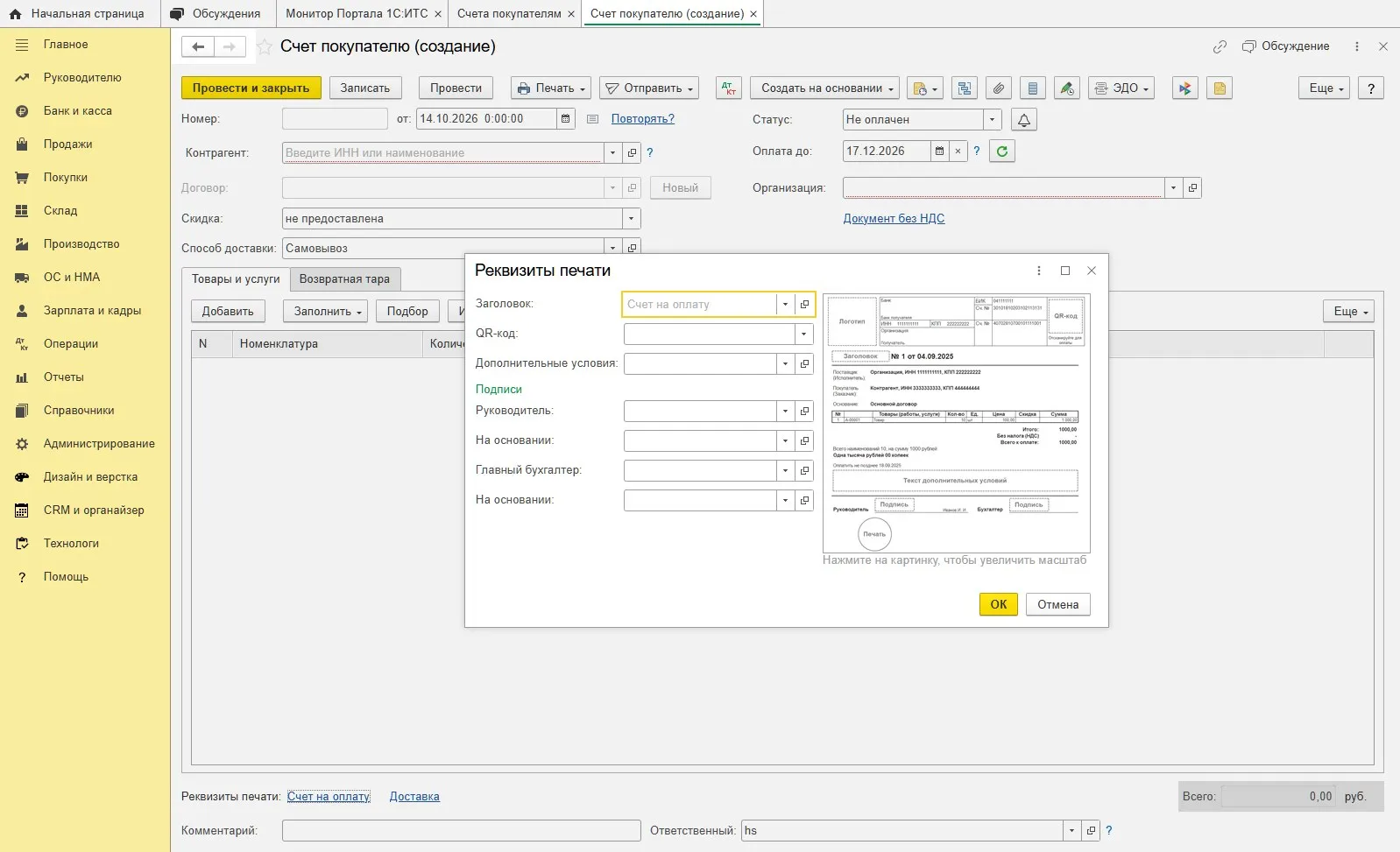Image resolution: width=1400 pixels, height=852 pixels.
Task: Open Главная section in the sidebar
Action: click(x=66, y=45)
